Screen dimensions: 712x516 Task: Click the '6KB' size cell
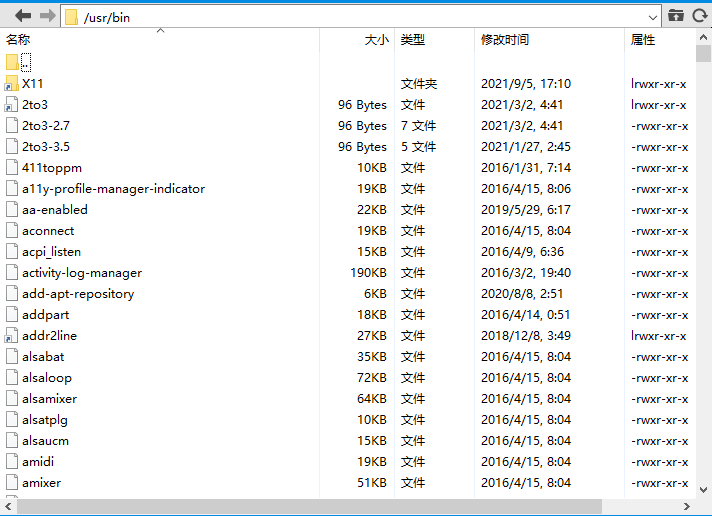[375, 293]
